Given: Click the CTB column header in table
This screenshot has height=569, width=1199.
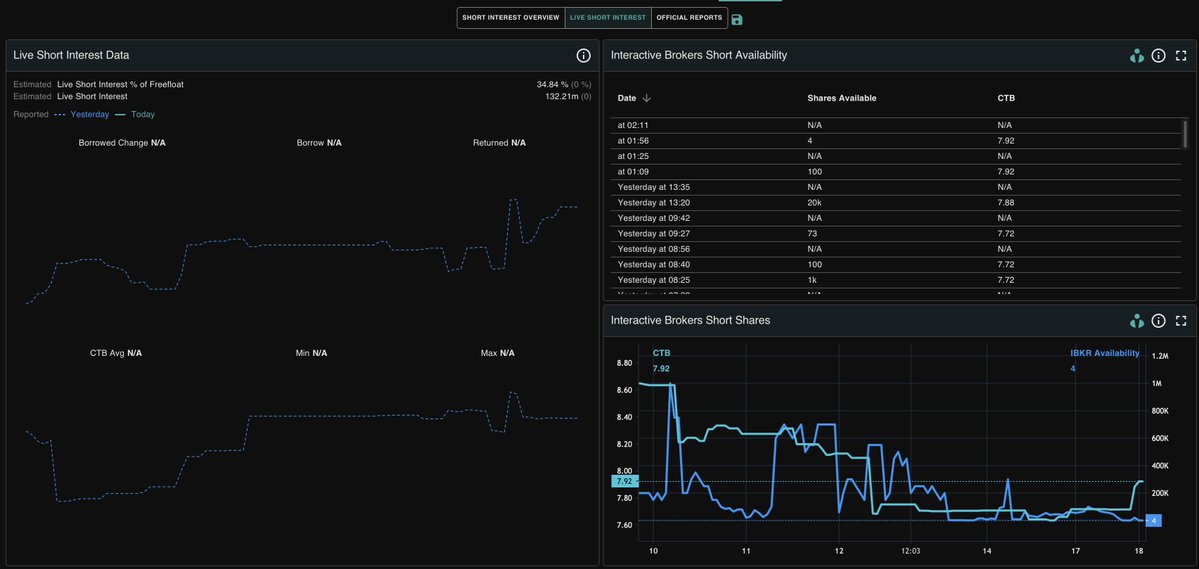Looking at the screenshot, I should tap(1006, 98).
